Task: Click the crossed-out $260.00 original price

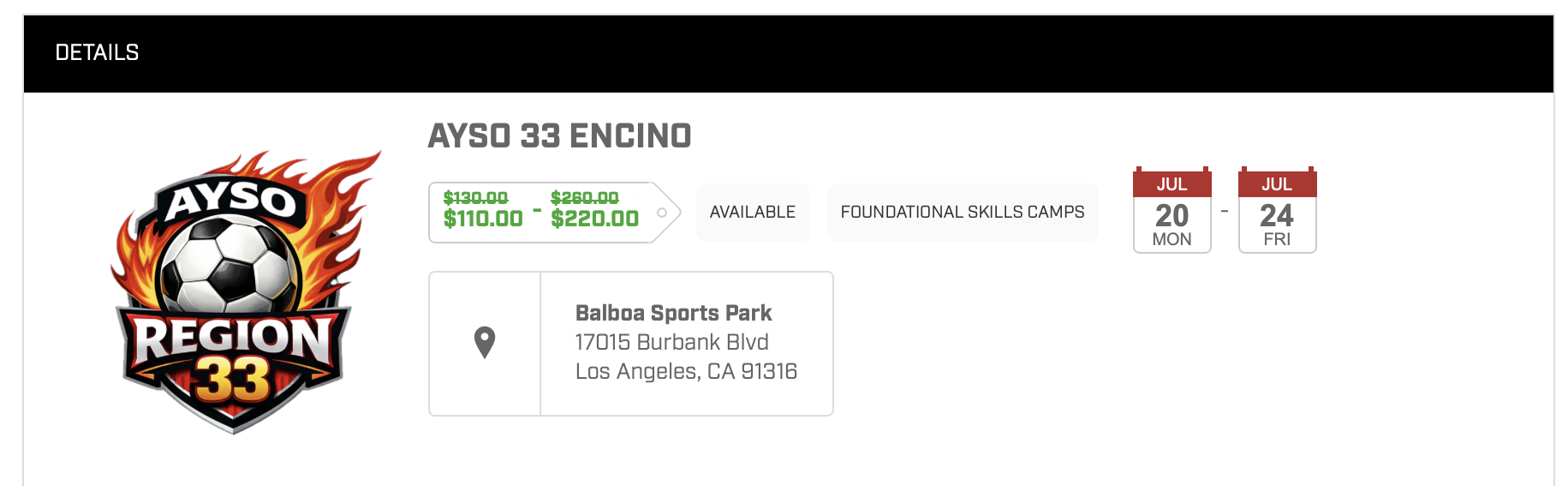Action: tap(584, 198)
